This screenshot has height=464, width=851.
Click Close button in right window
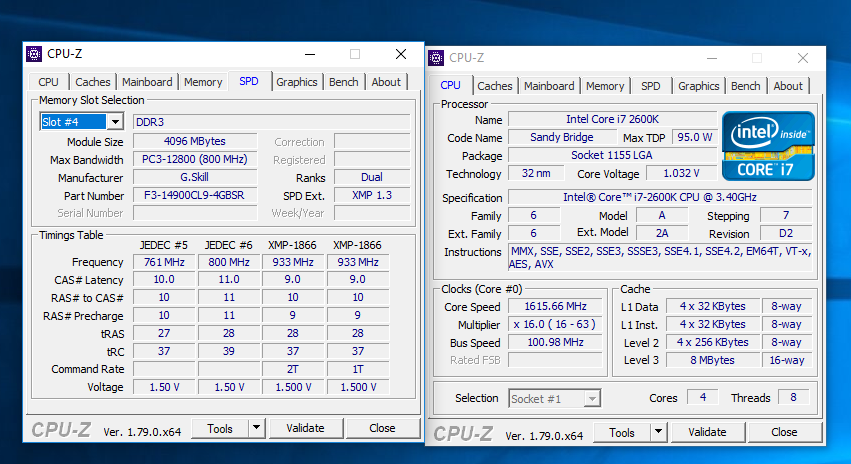784,432
